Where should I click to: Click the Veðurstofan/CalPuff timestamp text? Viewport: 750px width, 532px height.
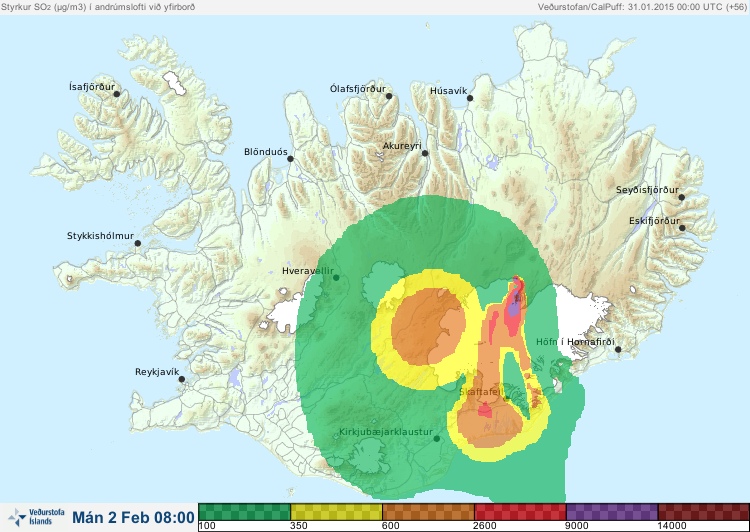642,7
